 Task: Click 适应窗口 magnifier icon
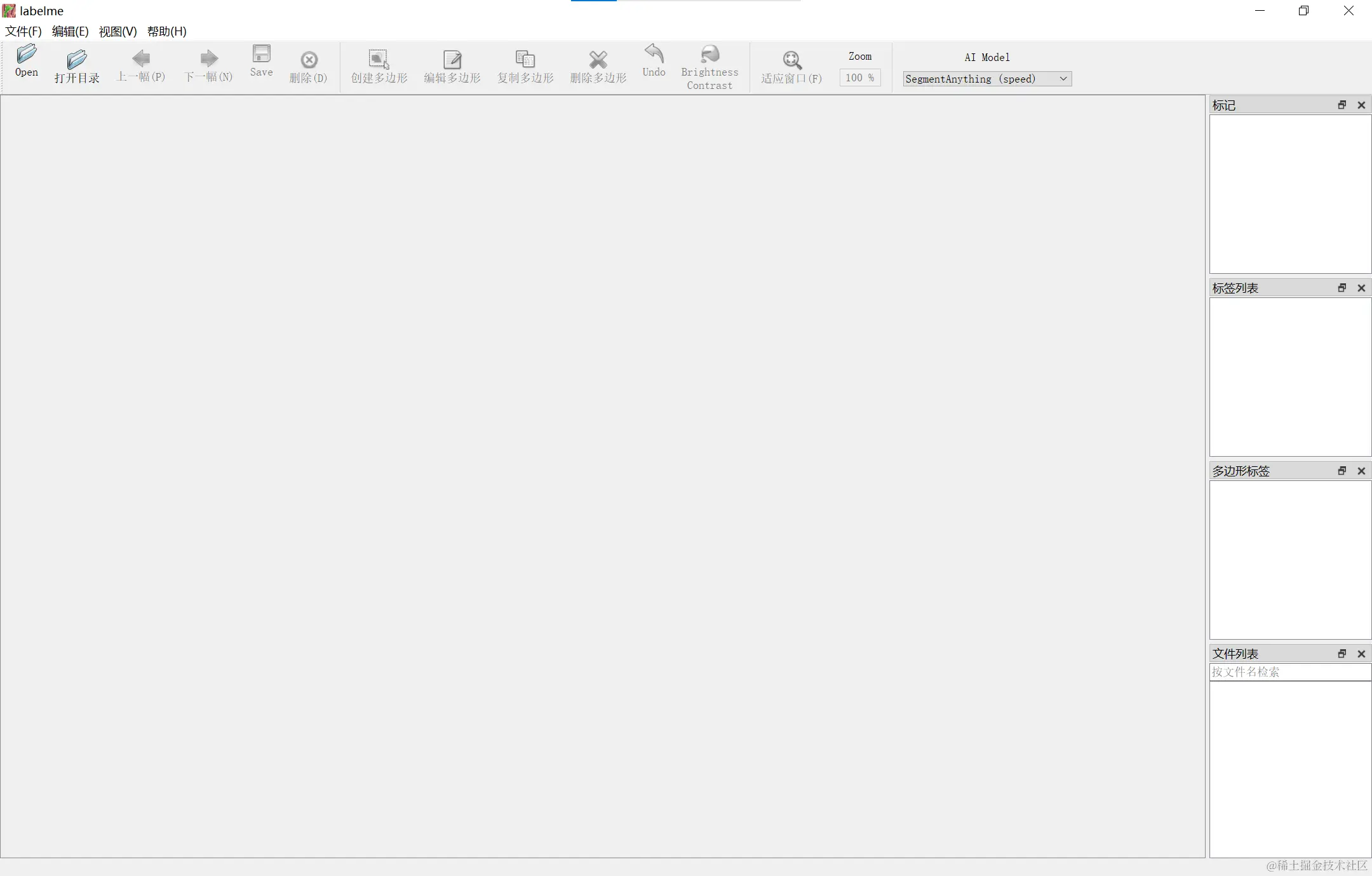pyautogui.click(x=791, y=60)
